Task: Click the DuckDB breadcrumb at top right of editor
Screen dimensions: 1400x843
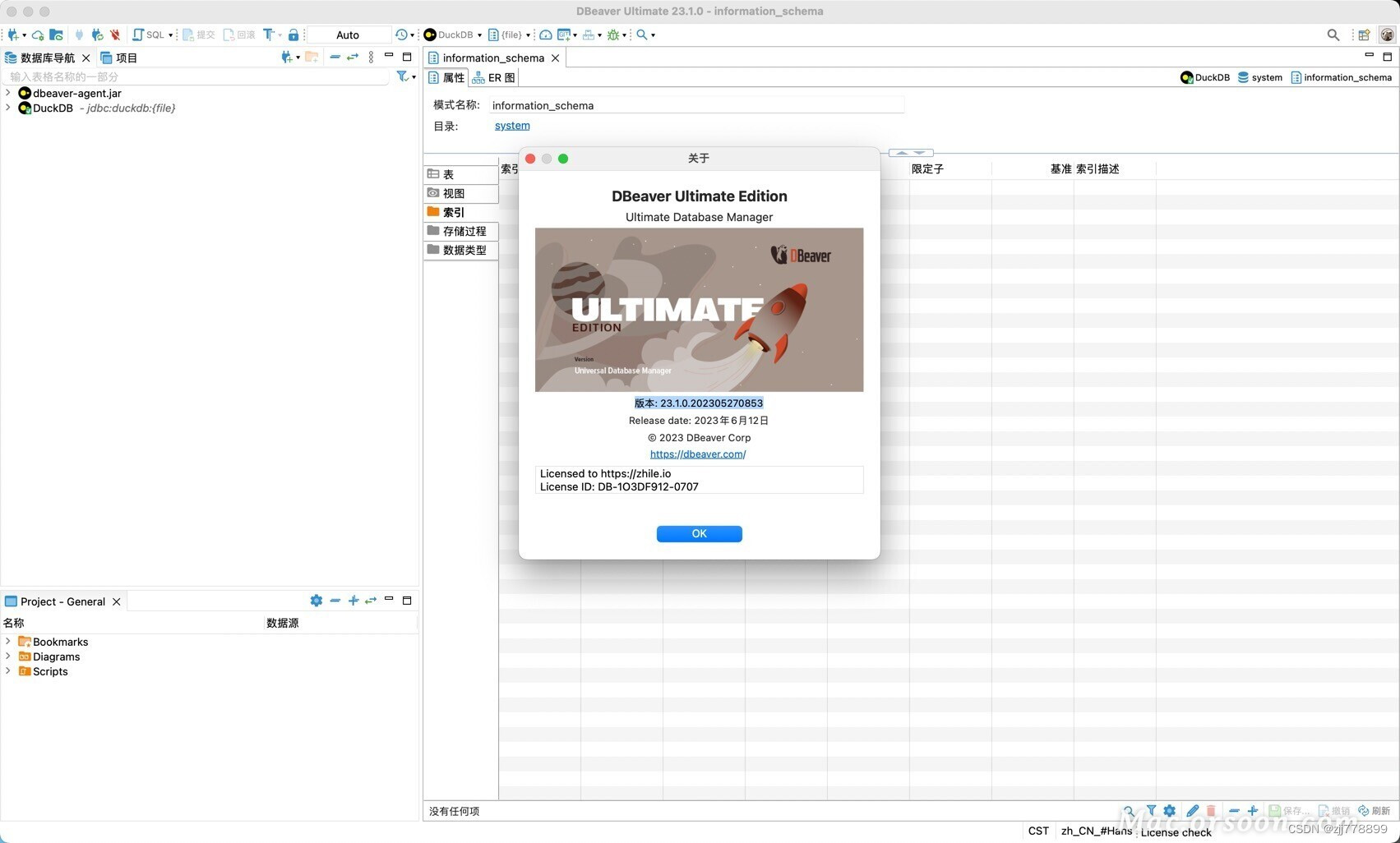Action: point(1205,77)
